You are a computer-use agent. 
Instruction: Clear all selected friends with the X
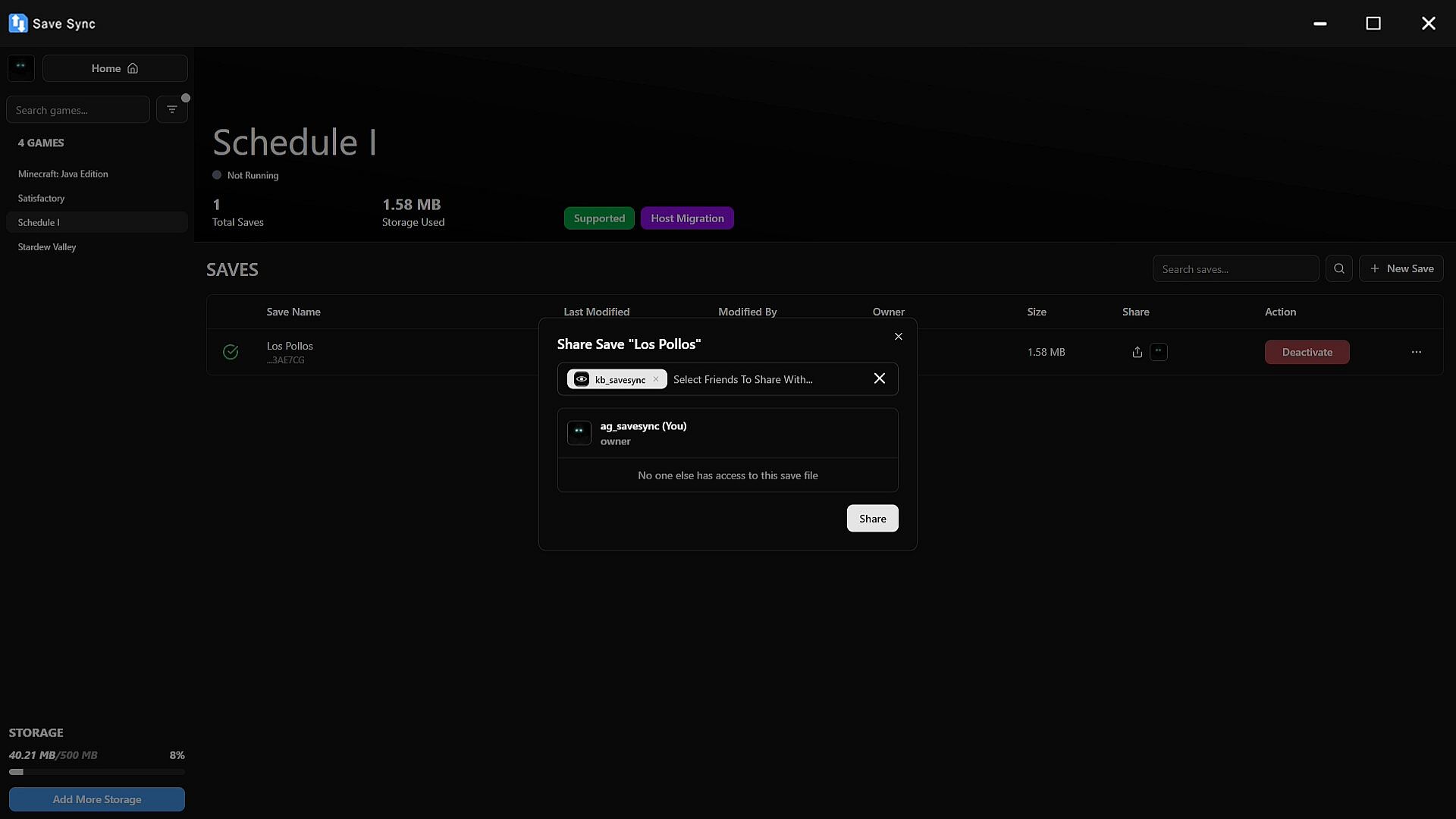pos(880,378)
